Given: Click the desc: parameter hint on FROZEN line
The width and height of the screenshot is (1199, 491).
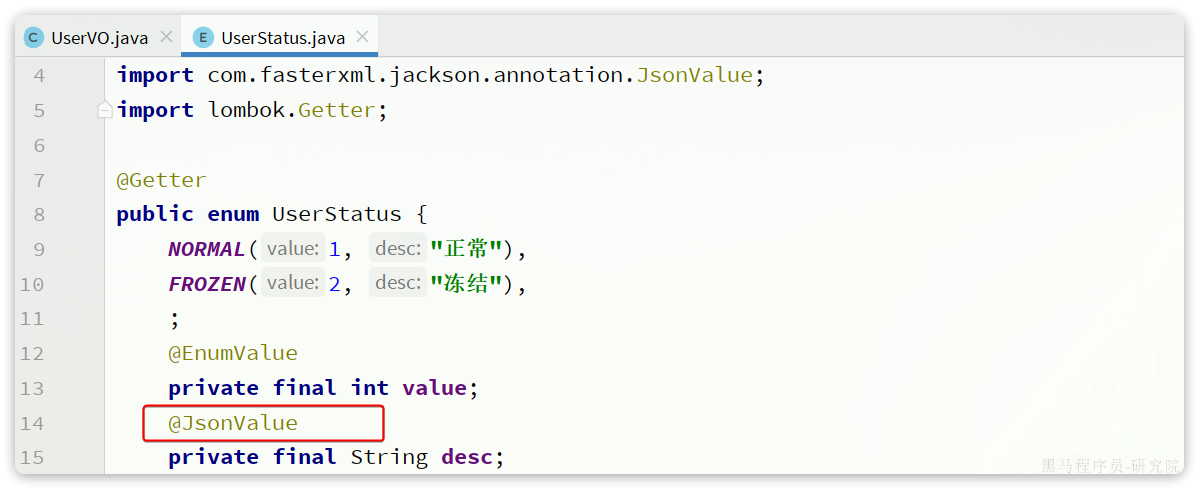Looking at the screenshot, I should click(x=398, y=283).
